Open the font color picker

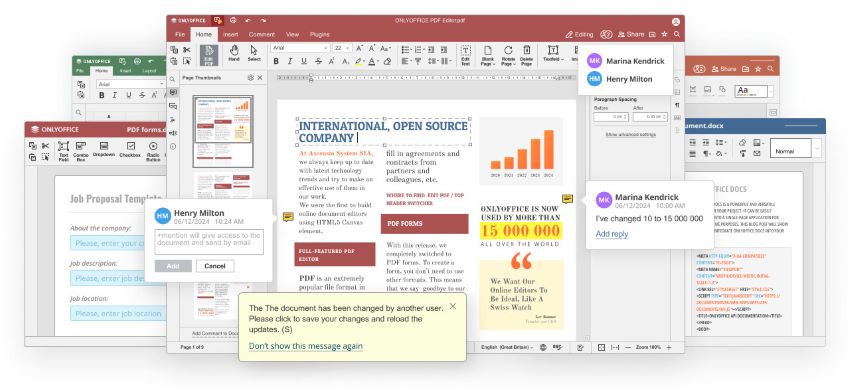[x=374, y=61]
